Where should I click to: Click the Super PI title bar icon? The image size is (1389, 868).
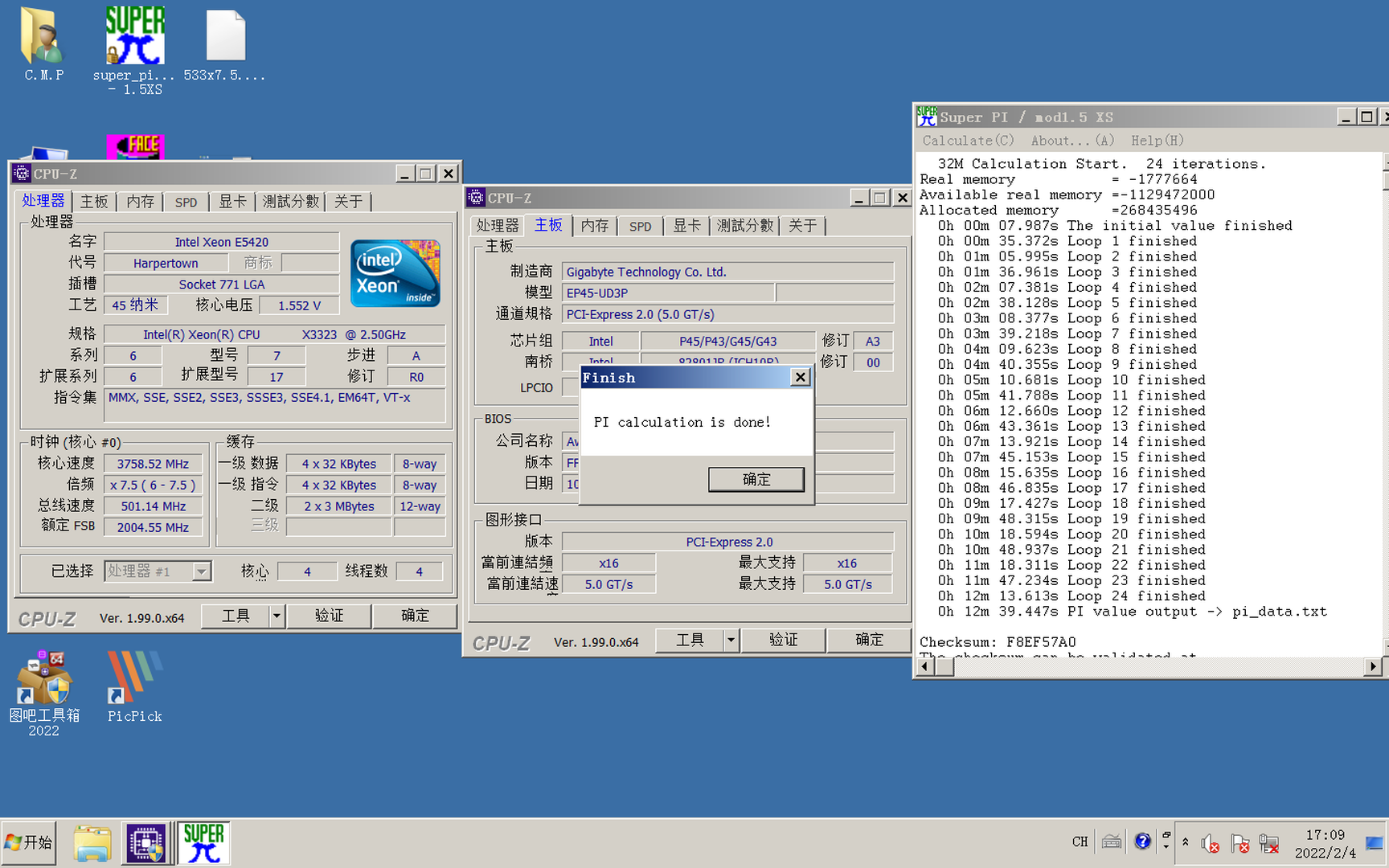tap(927, 117)
